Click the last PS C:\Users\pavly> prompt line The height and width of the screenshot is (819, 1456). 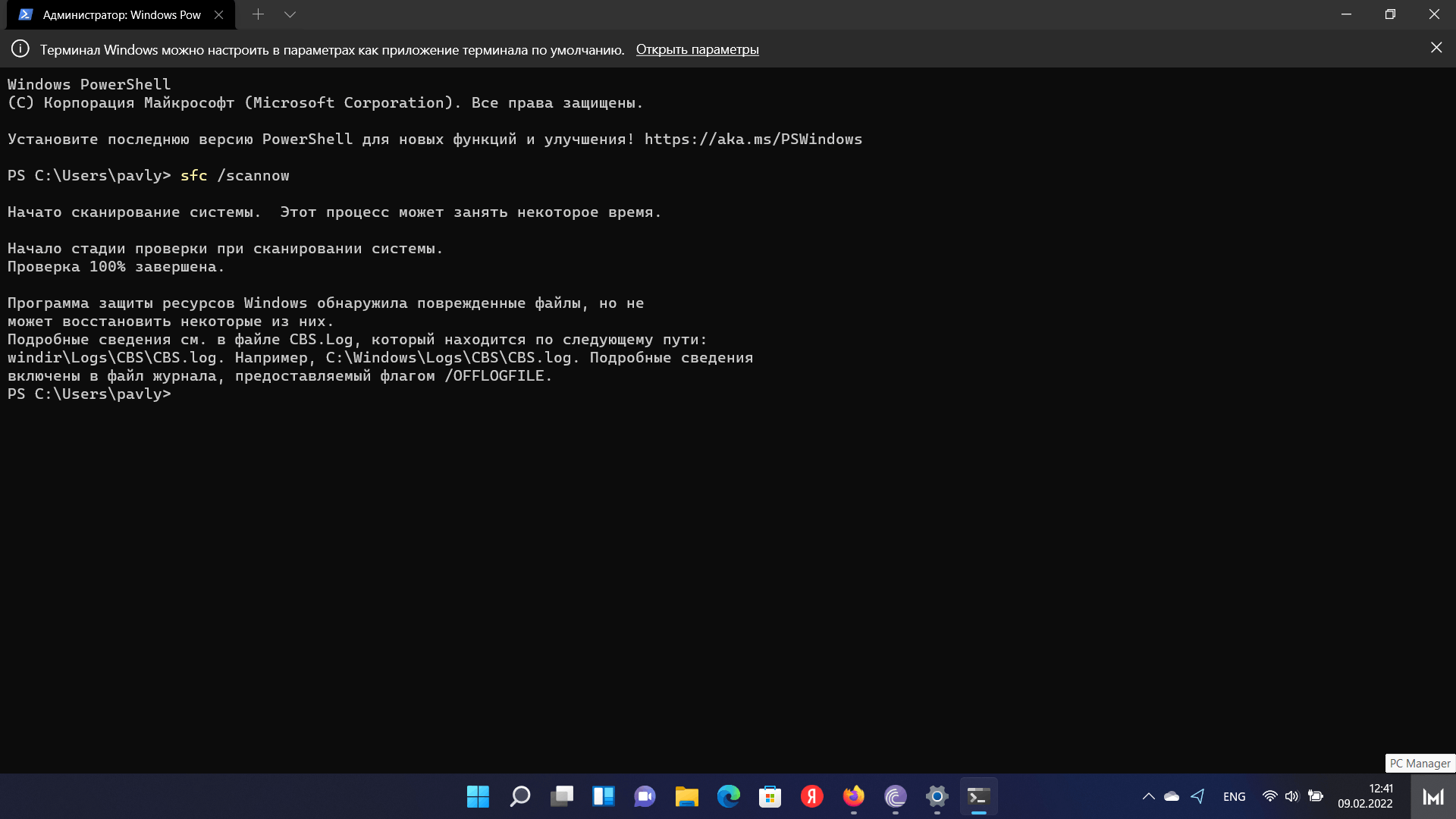pyautogui.click(x=89, y=394)
